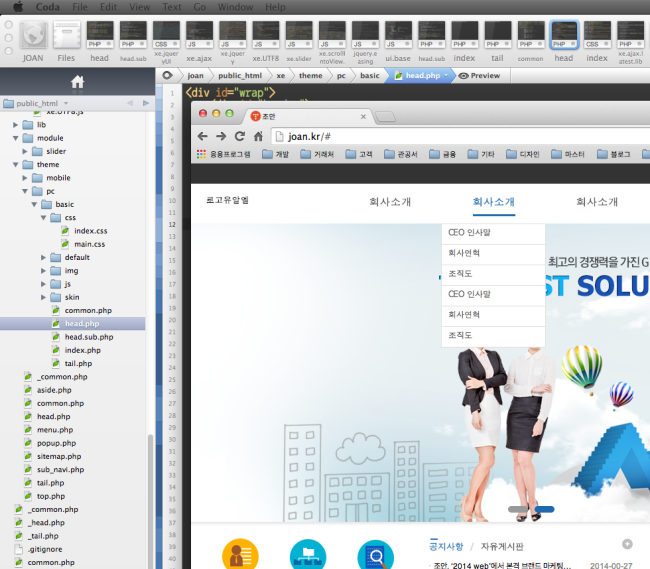The height and width of the screenshot is (569, 650).
Task: Open main.css in the file tree
Action: tap(90, 244)
